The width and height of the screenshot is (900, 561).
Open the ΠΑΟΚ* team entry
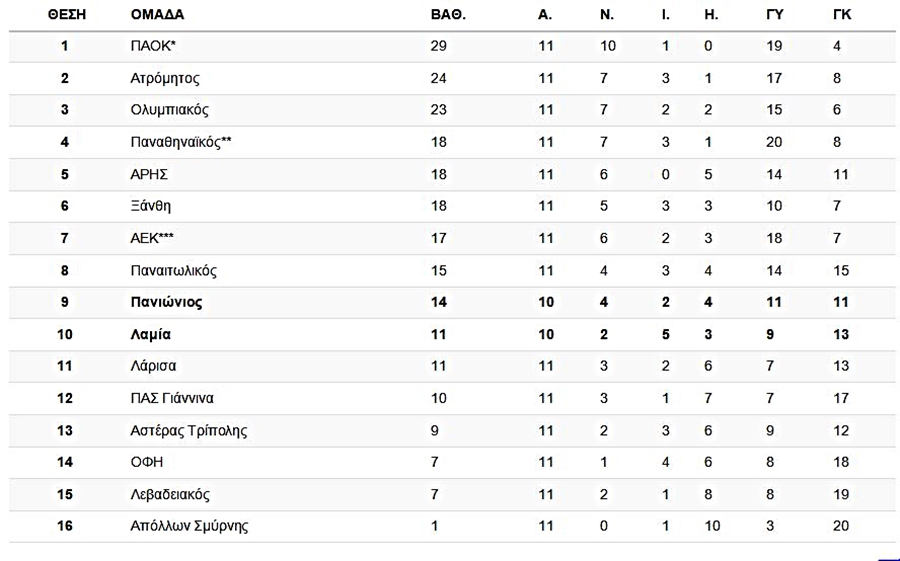[x=153, y=46]
